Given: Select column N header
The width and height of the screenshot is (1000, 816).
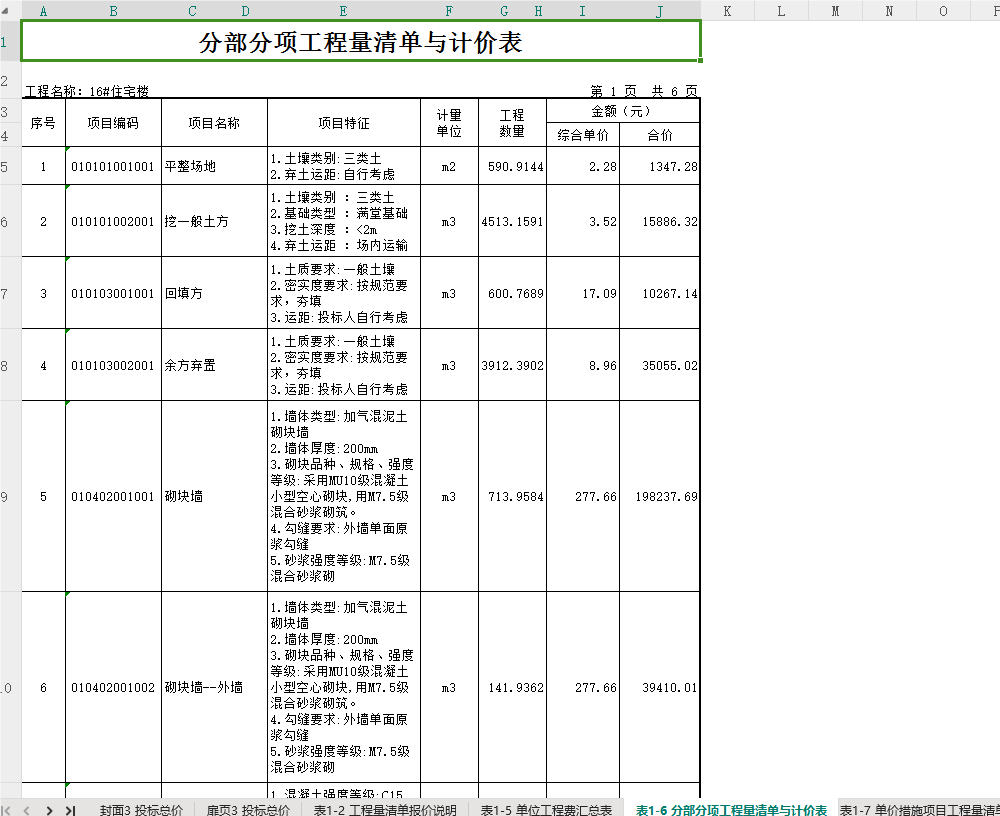Looking at the screenshot, I should (889, 11).
